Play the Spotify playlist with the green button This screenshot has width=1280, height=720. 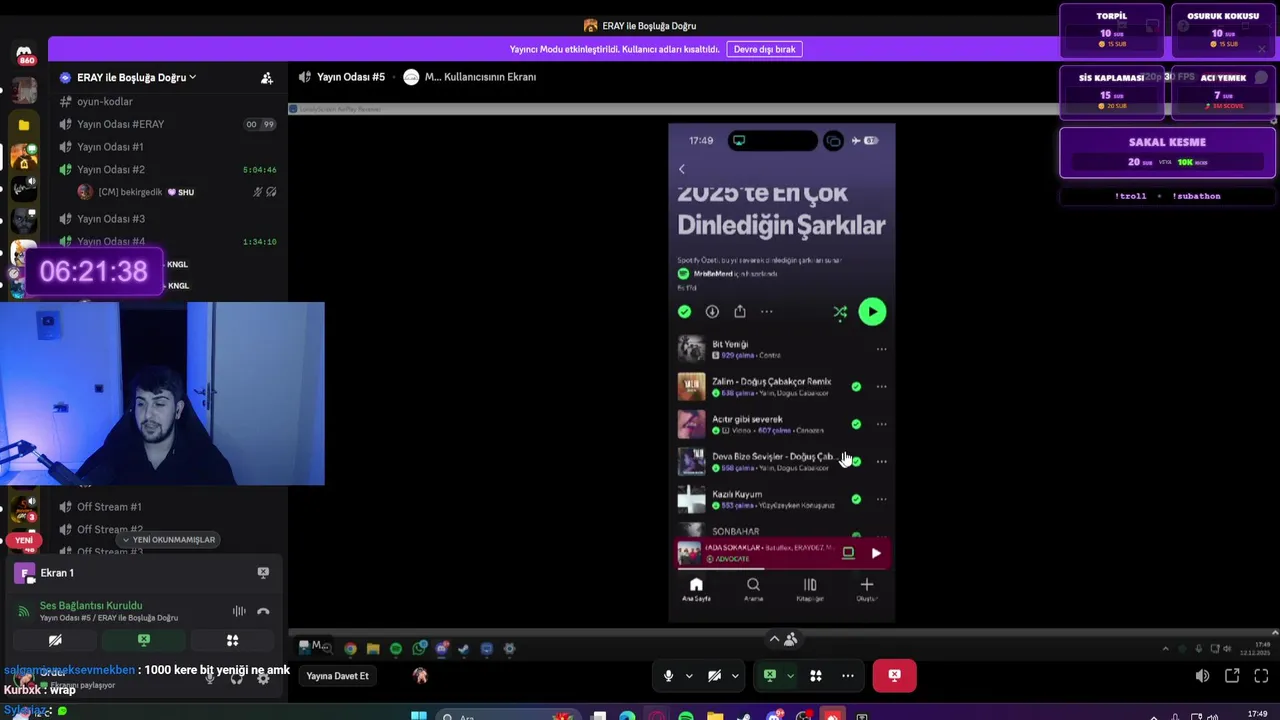[x=872, y=312]
